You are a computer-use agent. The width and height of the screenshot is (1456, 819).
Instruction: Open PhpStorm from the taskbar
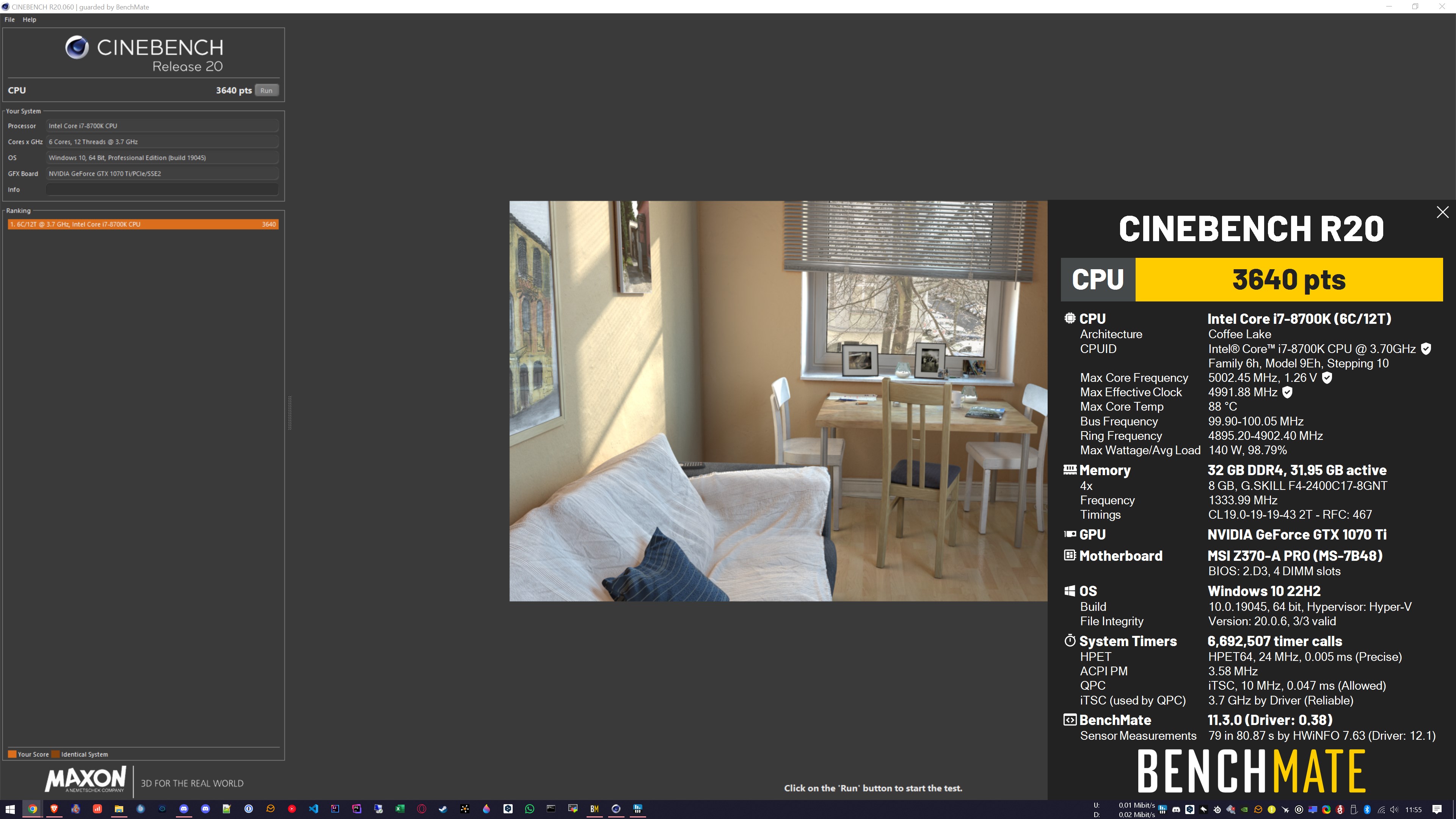[357, 809]
